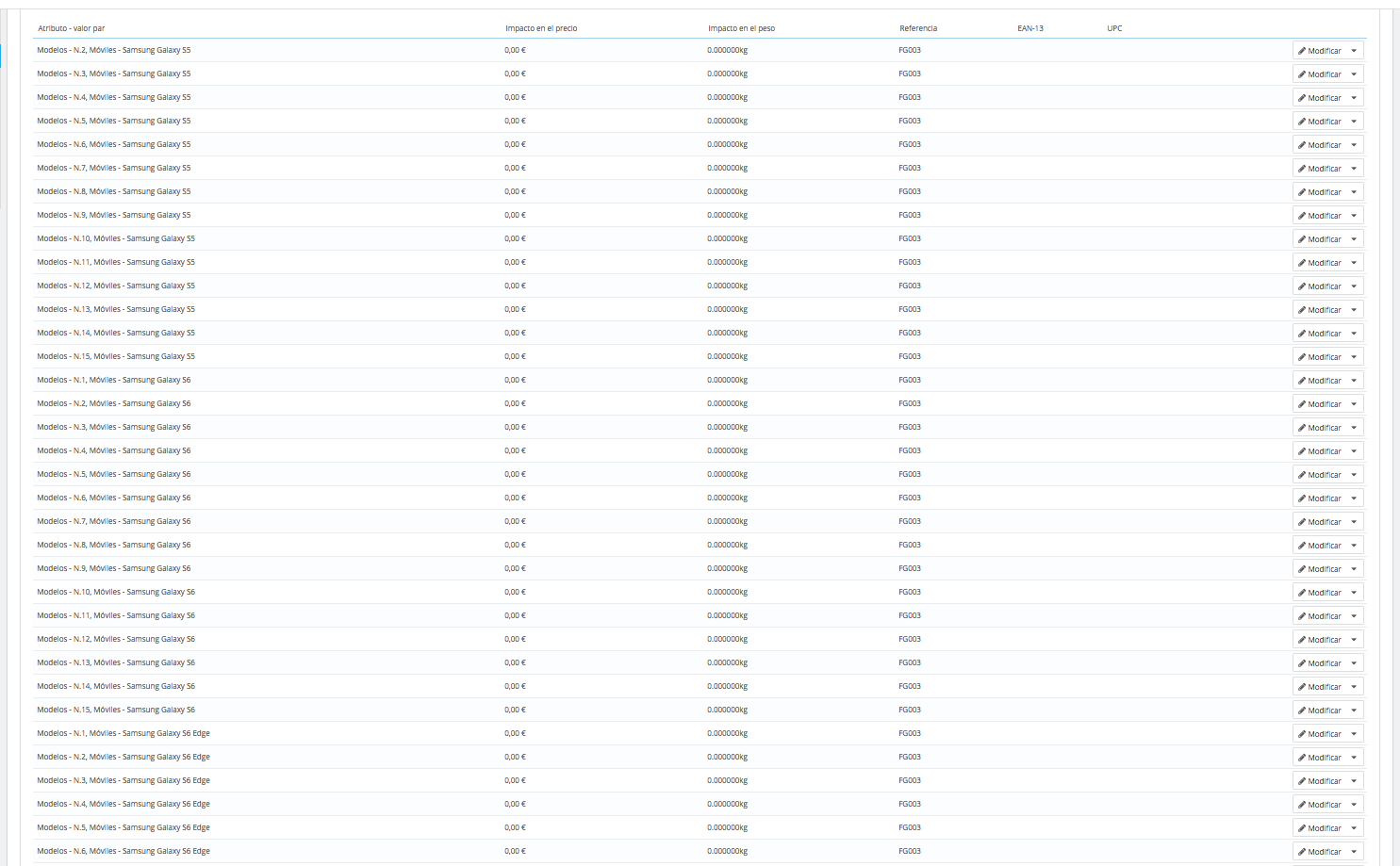Click the 0,00 € price in N.4 Galaxy S5 row
The height and width of the screenshot is (866, 1400).
515,97
